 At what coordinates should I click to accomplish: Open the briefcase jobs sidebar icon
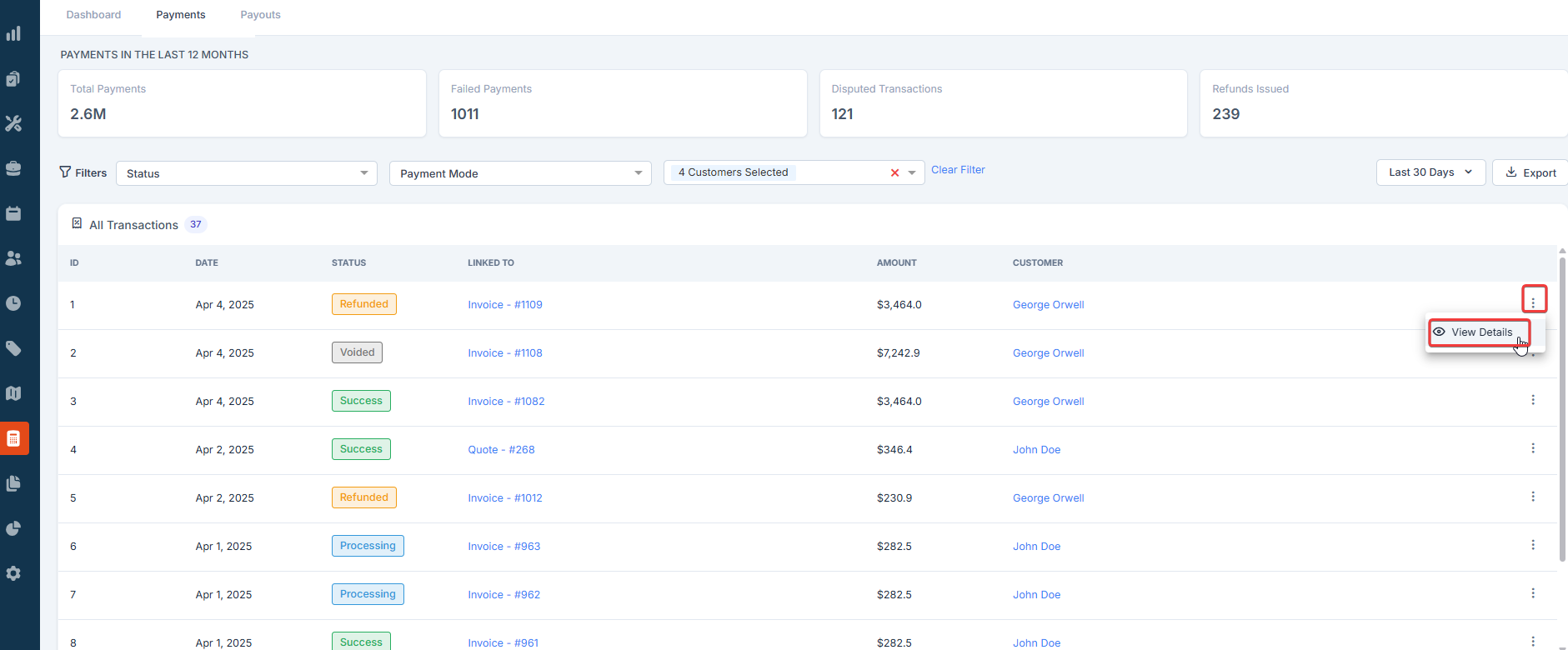tap(13, 168)
